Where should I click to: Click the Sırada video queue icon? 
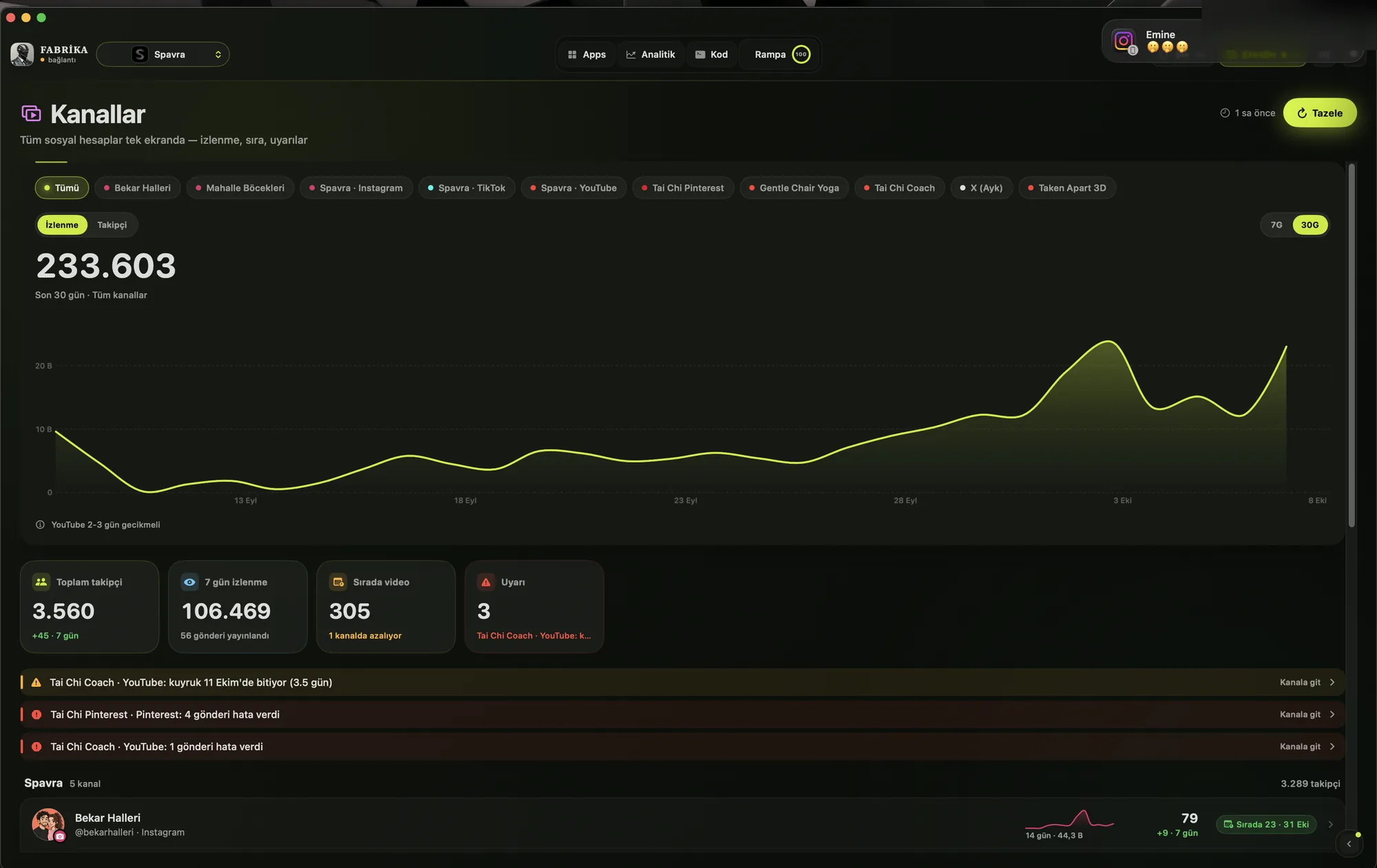(338, 582)
